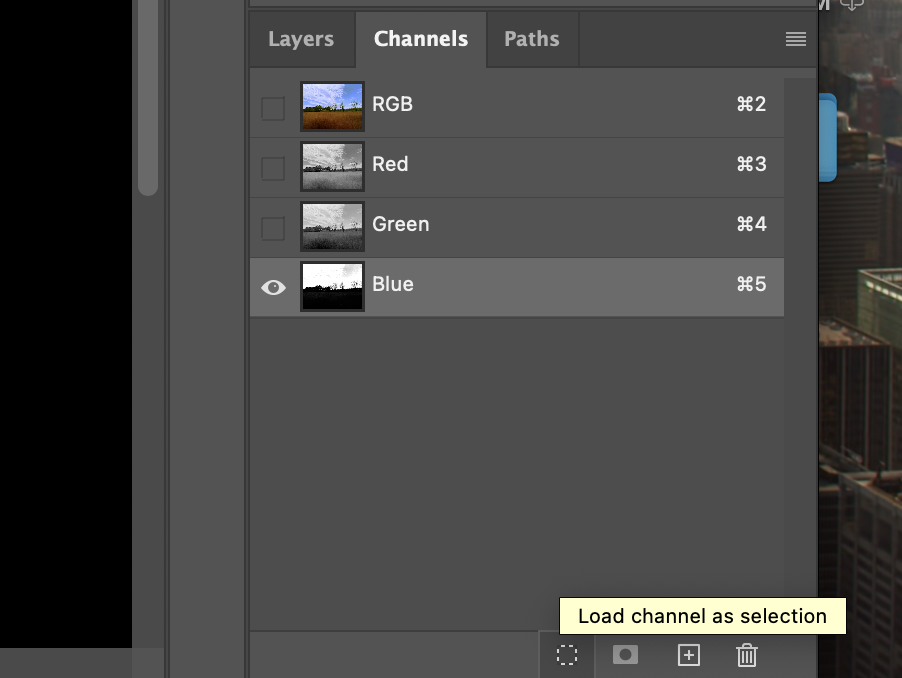This screenshot has height=678, width=902.
Task: Click the Red channel name
Action: click(390, 164)
